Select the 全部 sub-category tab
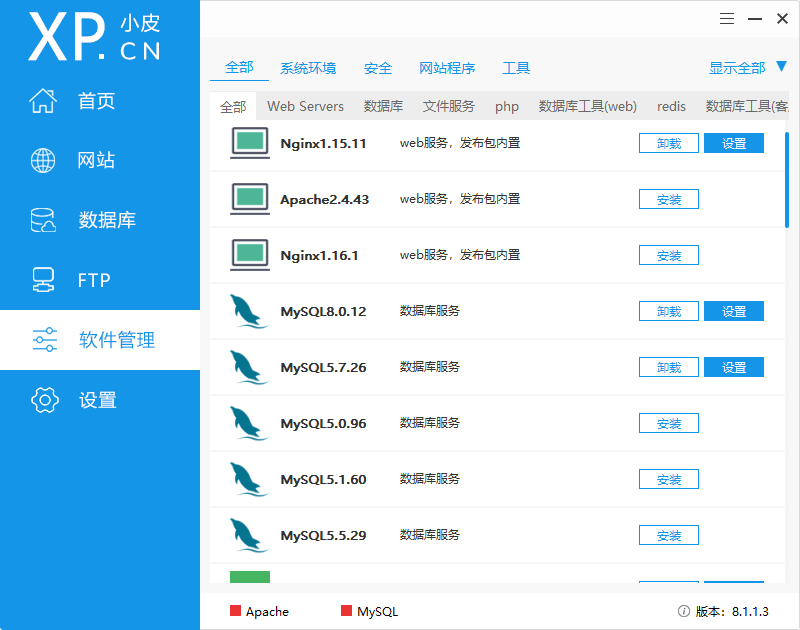Viewport: 800px width, 630px height. click(x=233, y=107)
